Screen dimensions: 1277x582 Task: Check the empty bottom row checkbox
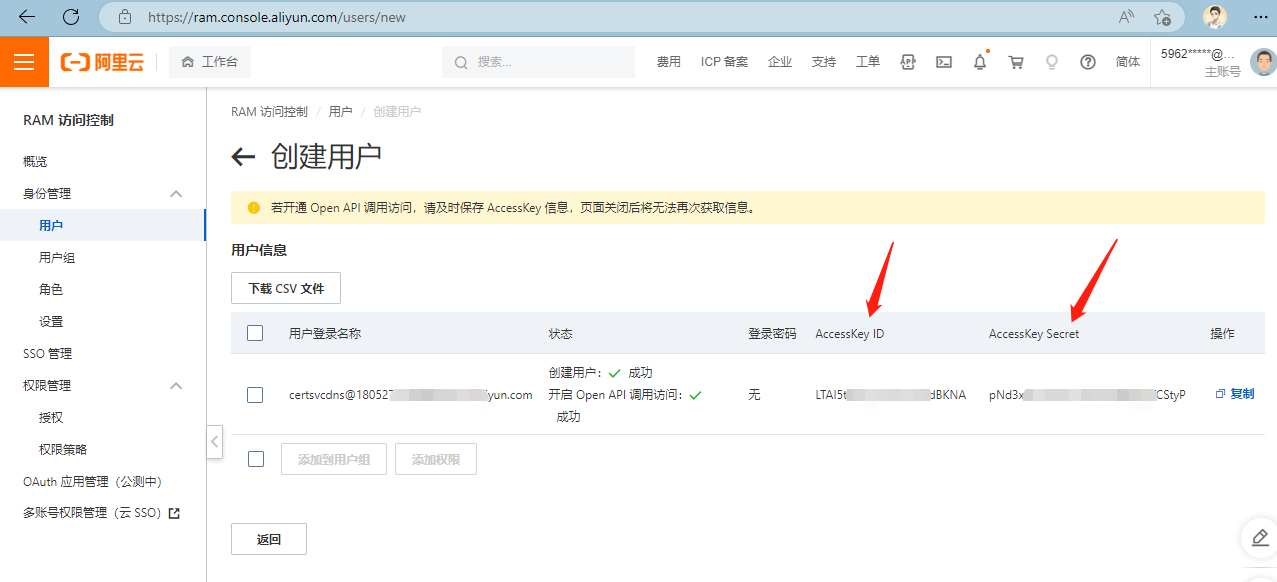[x=255, y=458]
